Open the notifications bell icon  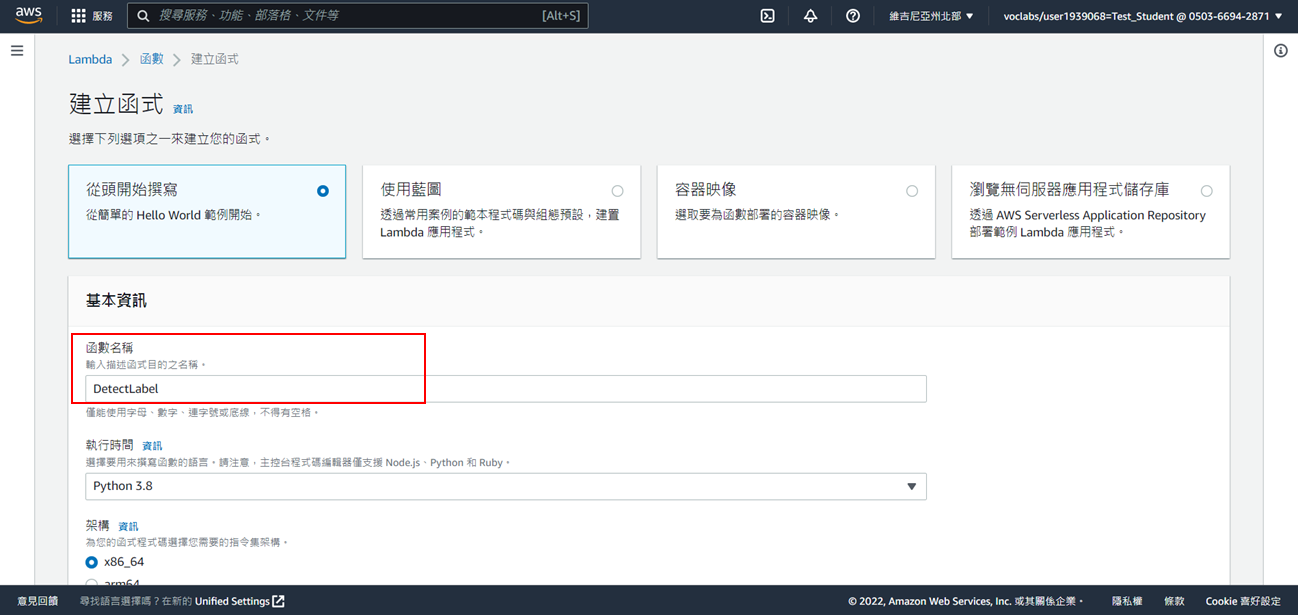[x=810, y=16]
